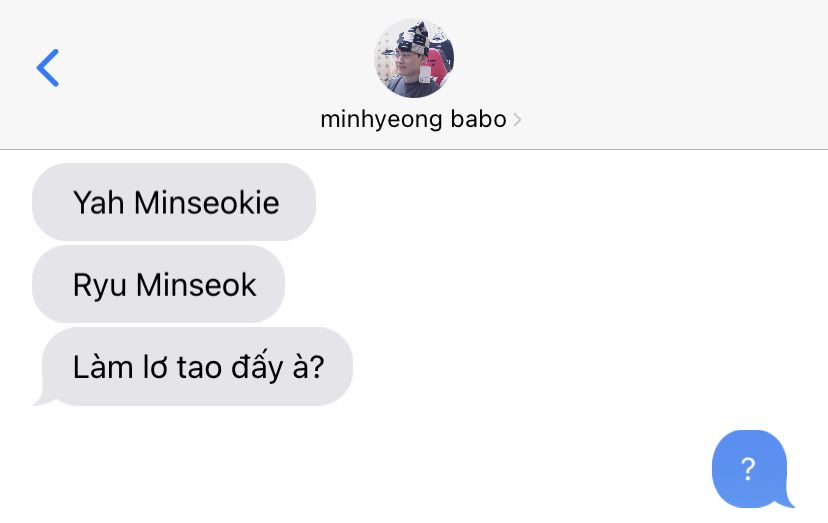Open minhyeong babo's round profile photo
This screenshot has width=828, height=523.
point(414,58)
